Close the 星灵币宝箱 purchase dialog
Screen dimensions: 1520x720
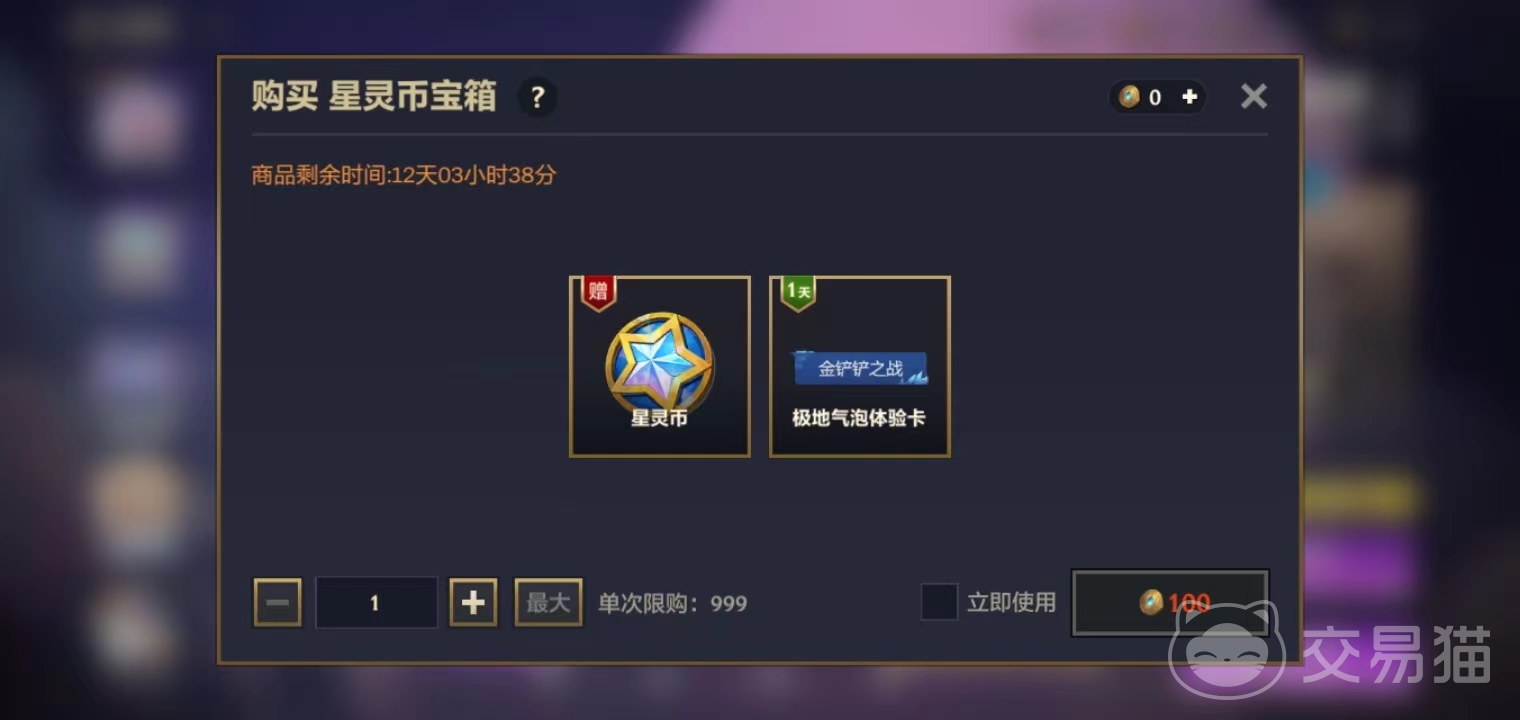point(1253,96)
